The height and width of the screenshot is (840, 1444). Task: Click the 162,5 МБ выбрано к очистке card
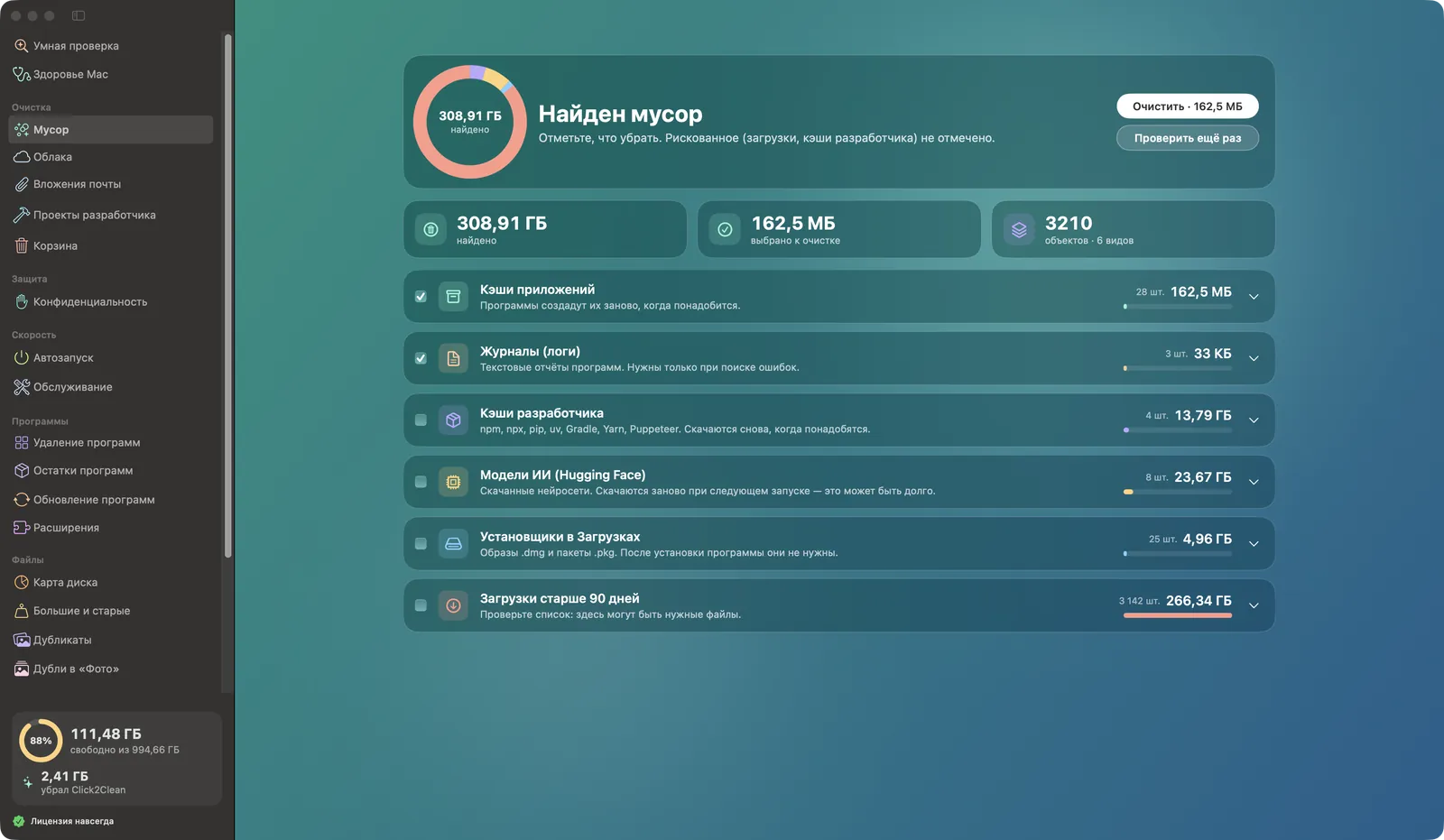click(x=839, y=229)
